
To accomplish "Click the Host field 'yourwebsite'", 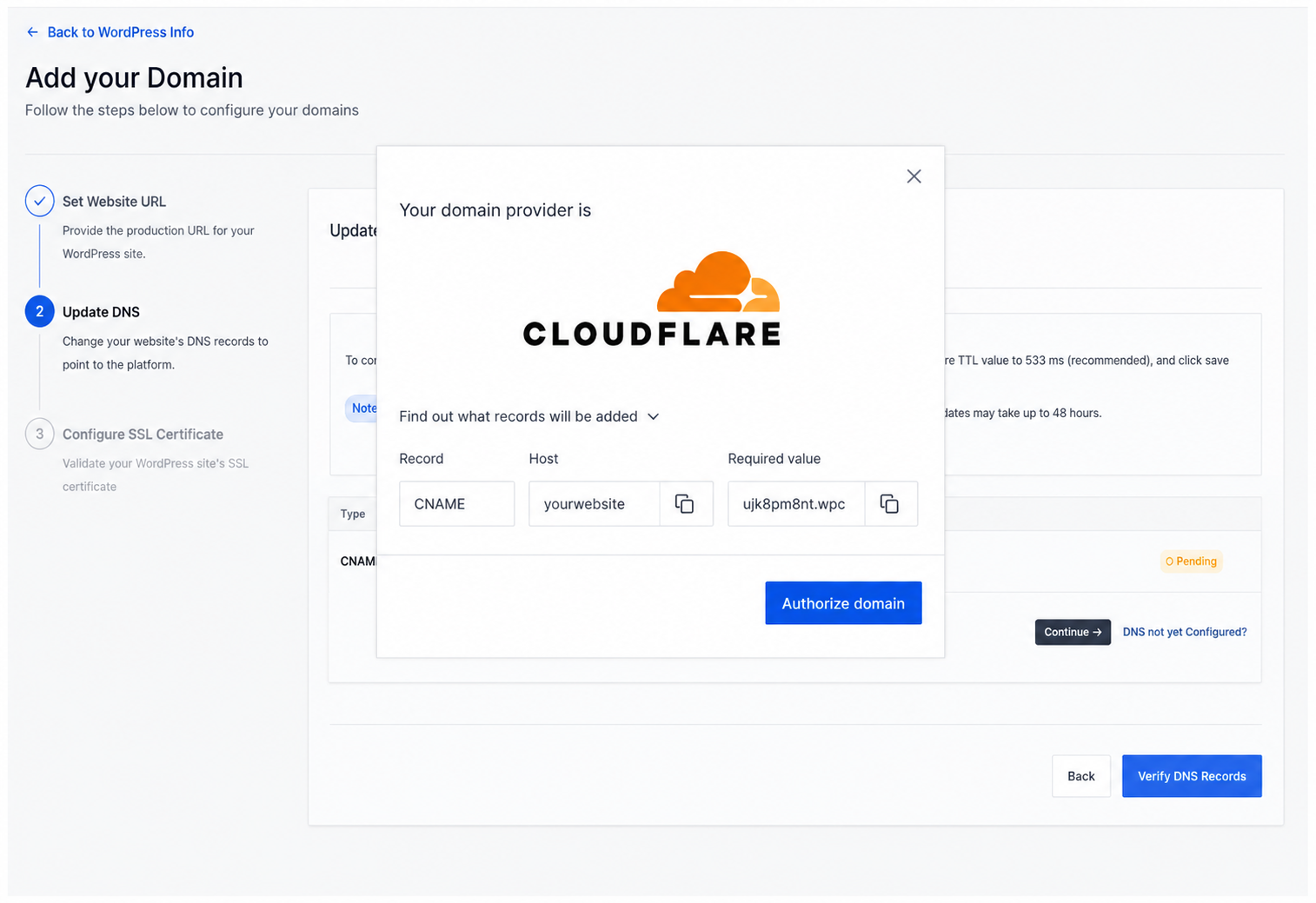I will [595, 504].
